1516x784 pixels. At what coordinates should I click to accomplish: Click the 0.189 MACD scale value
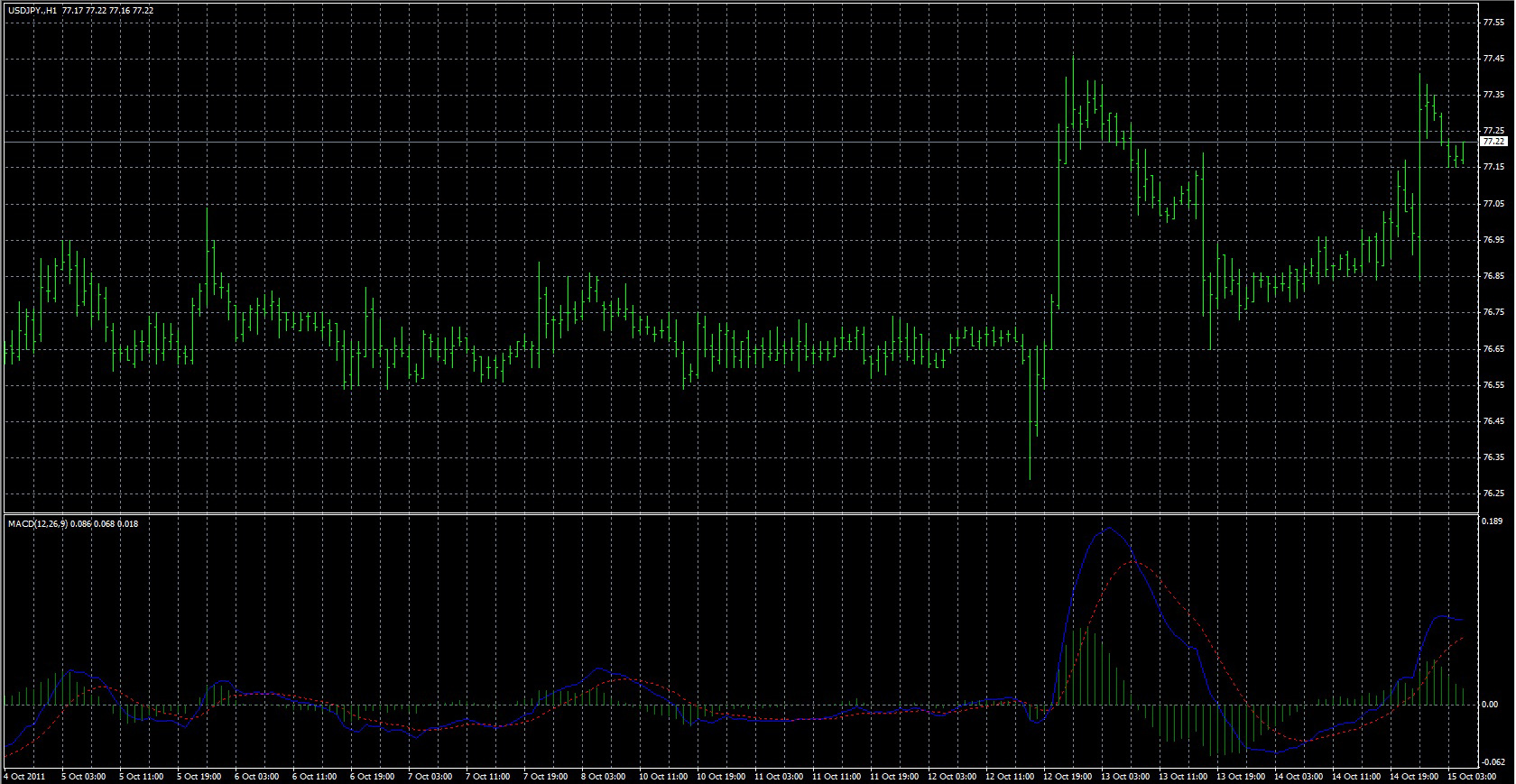pyautogui.click(x=1492, y=521)
